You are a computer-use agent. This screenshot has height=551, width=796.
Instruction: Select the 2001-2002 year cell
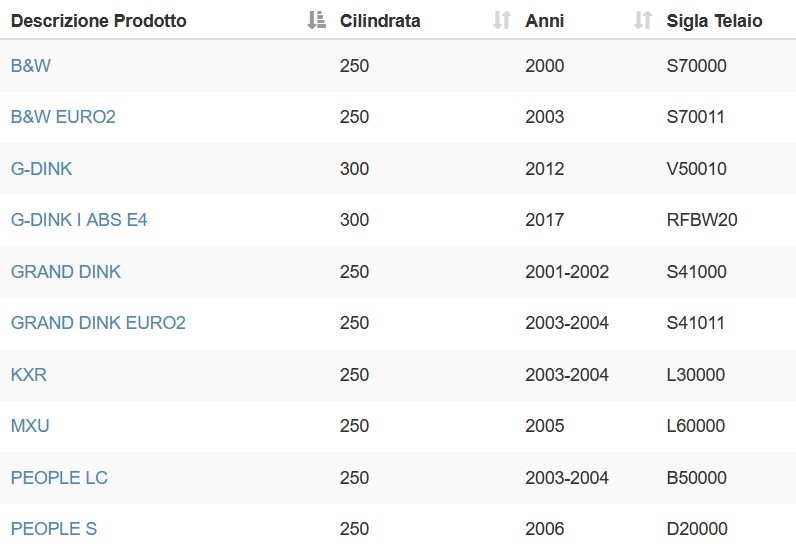(x=567, y=272)
